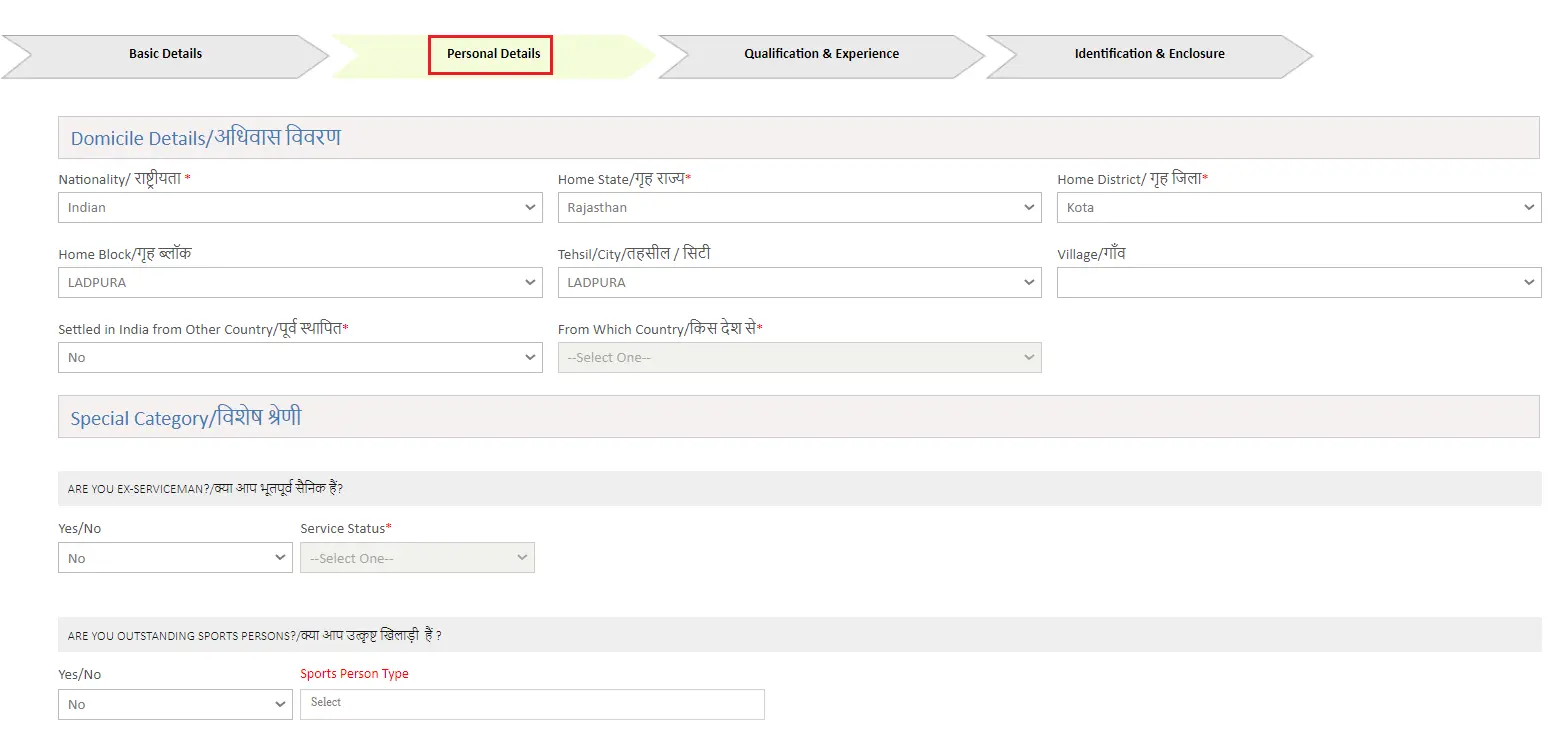Click the From Which Country label
The height and width of the screenshot is (732, 1568).
click(x=660, y=328)
